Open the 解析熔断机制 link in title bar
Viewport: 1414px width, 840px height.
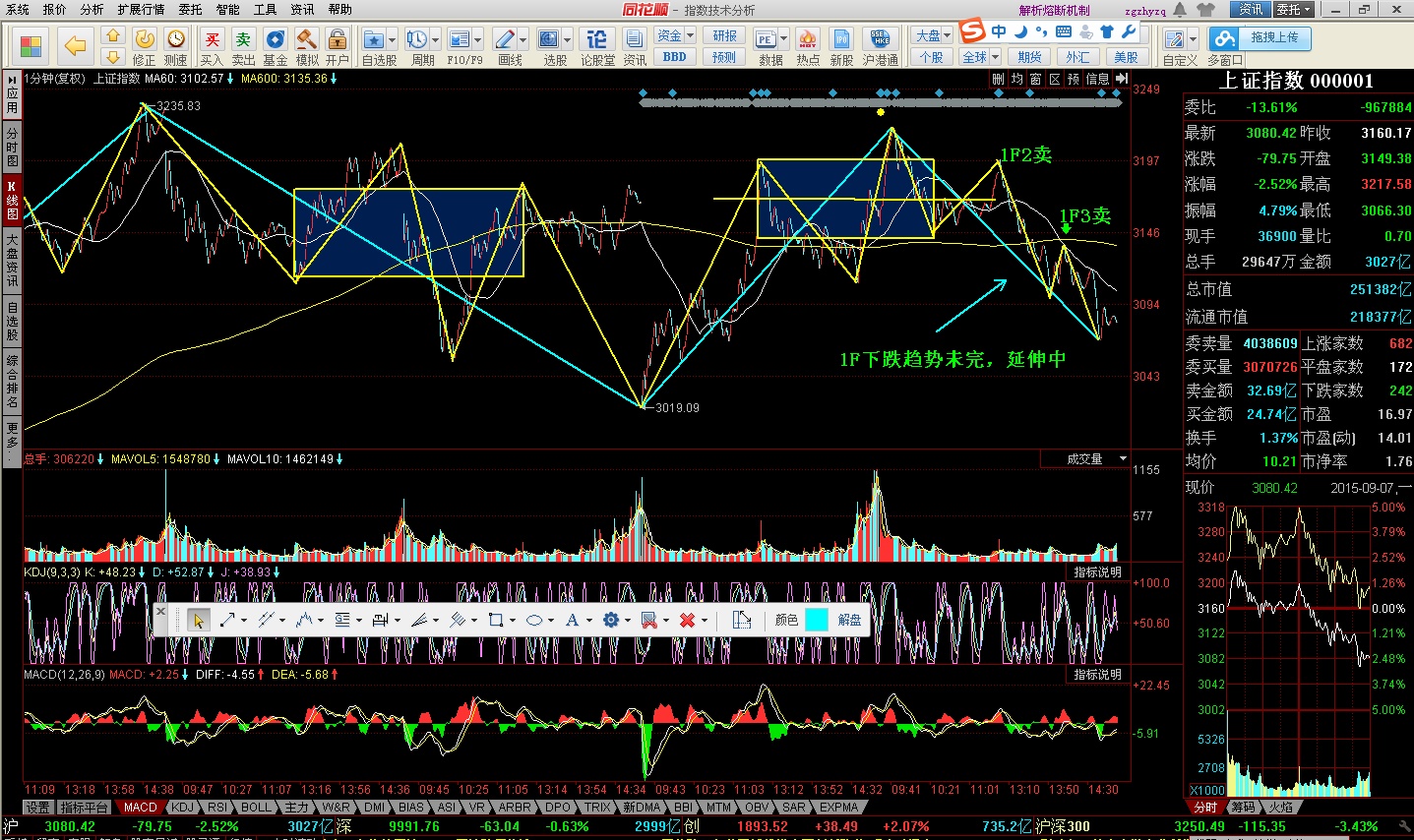(x=1054, y=10)
